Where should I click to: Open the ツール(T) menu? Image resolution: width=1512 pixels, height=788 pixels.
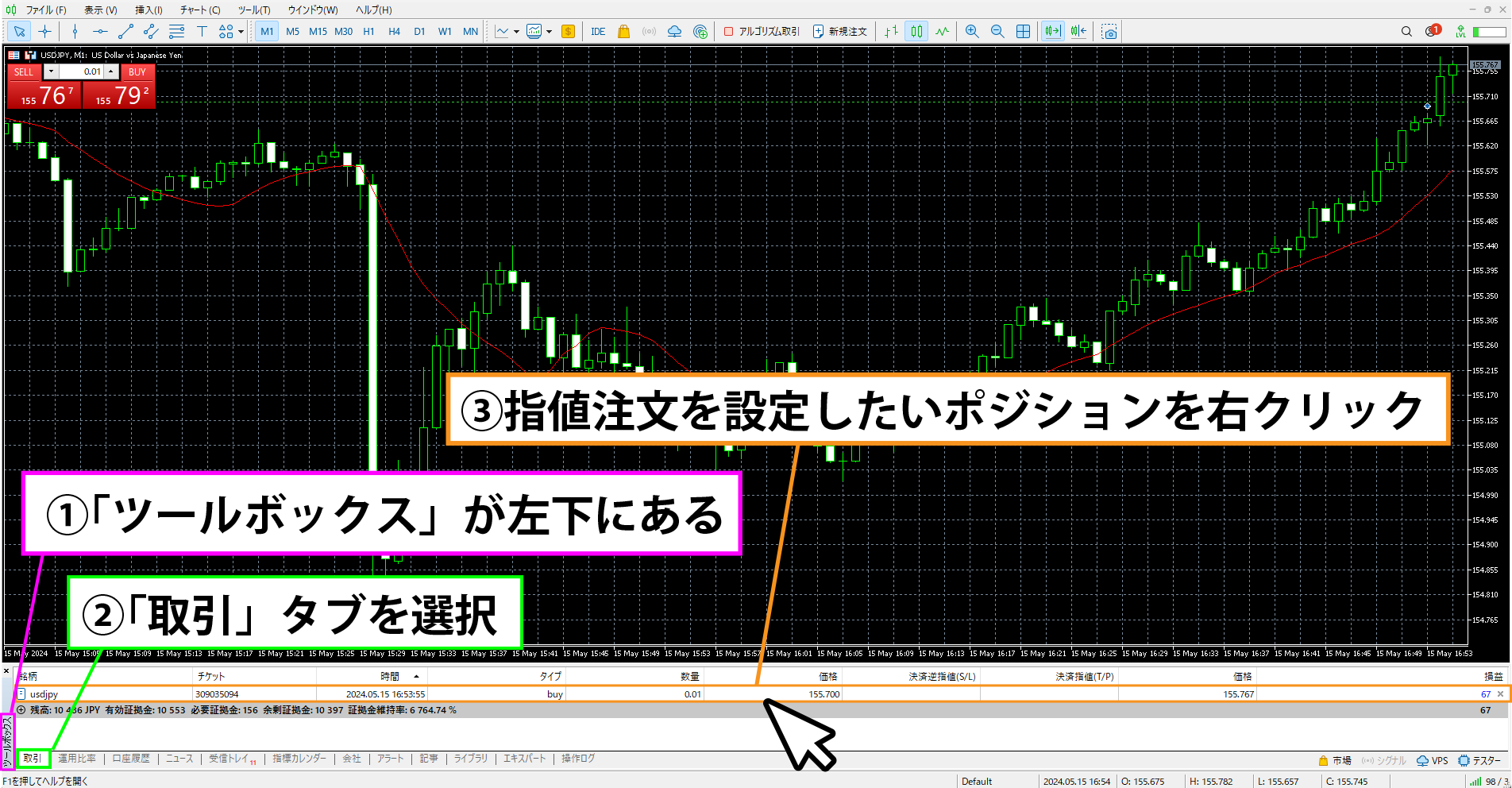[x=254, y=10]
